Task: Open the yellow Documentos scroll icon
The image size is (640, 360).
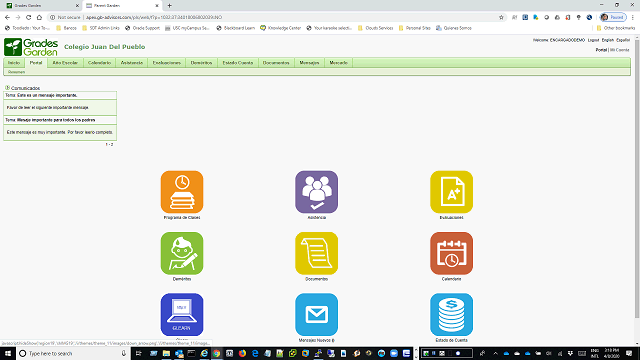Action: coord(316,253)
